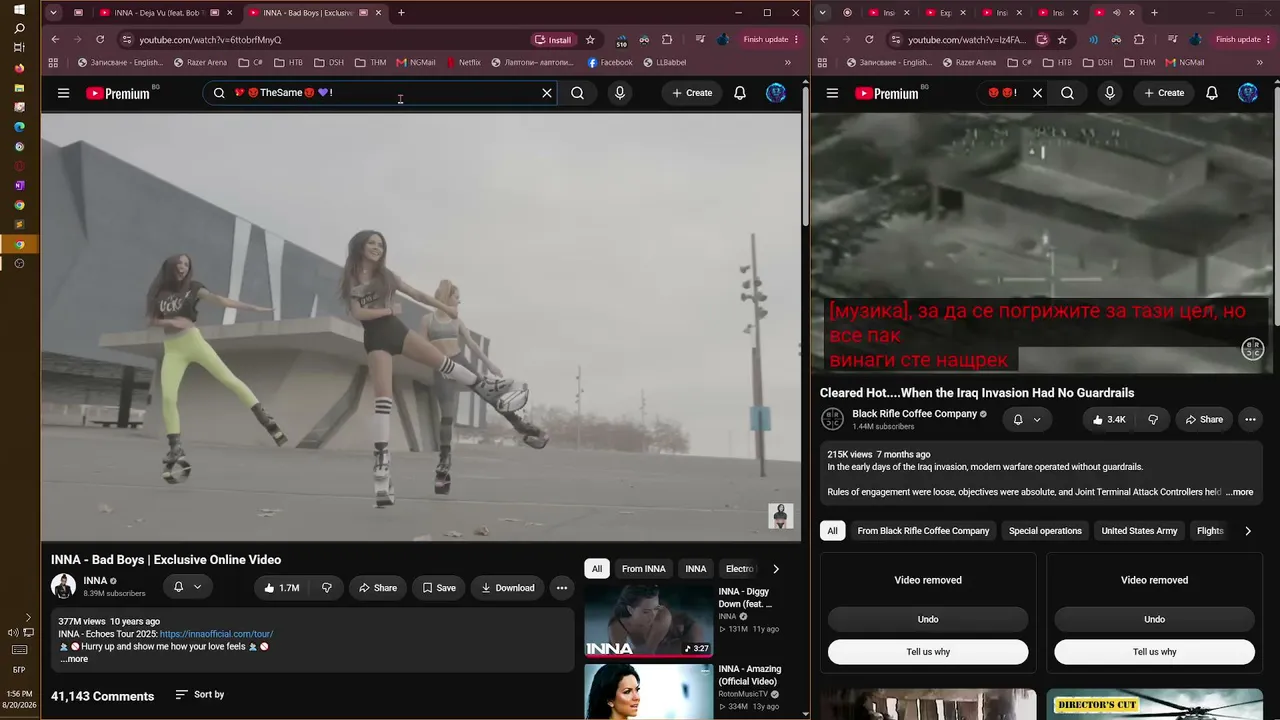Open tab search dropdown in left browser
This screenshot has height=720, width=1280.
[53, 13]
